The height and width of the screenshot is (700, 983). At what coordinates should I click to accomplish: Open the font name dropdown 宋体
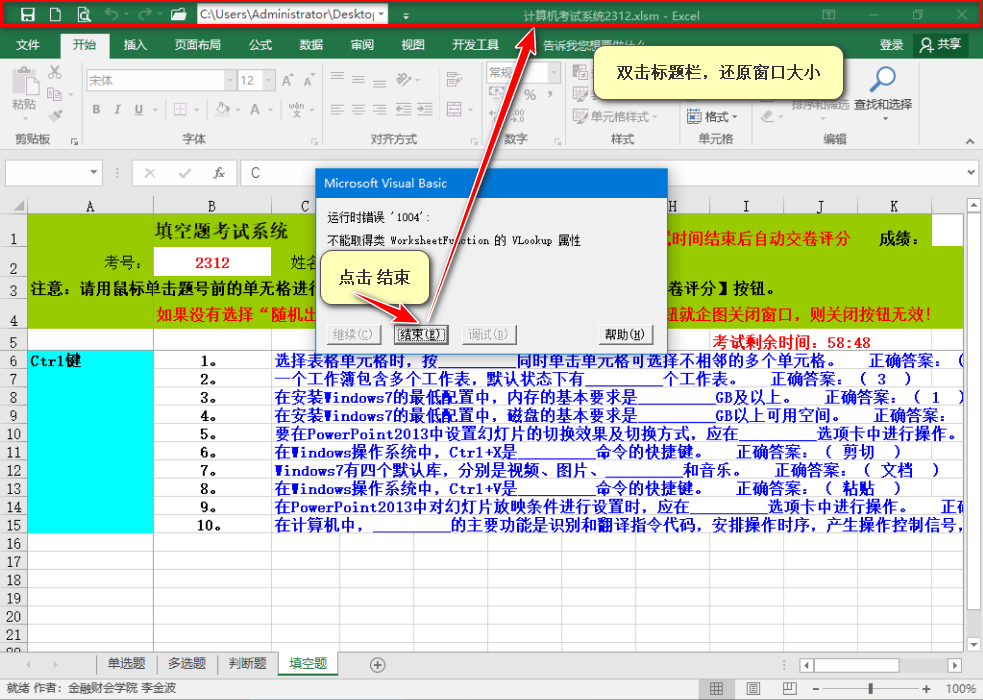pyautogui.click(x=229, y=80)
